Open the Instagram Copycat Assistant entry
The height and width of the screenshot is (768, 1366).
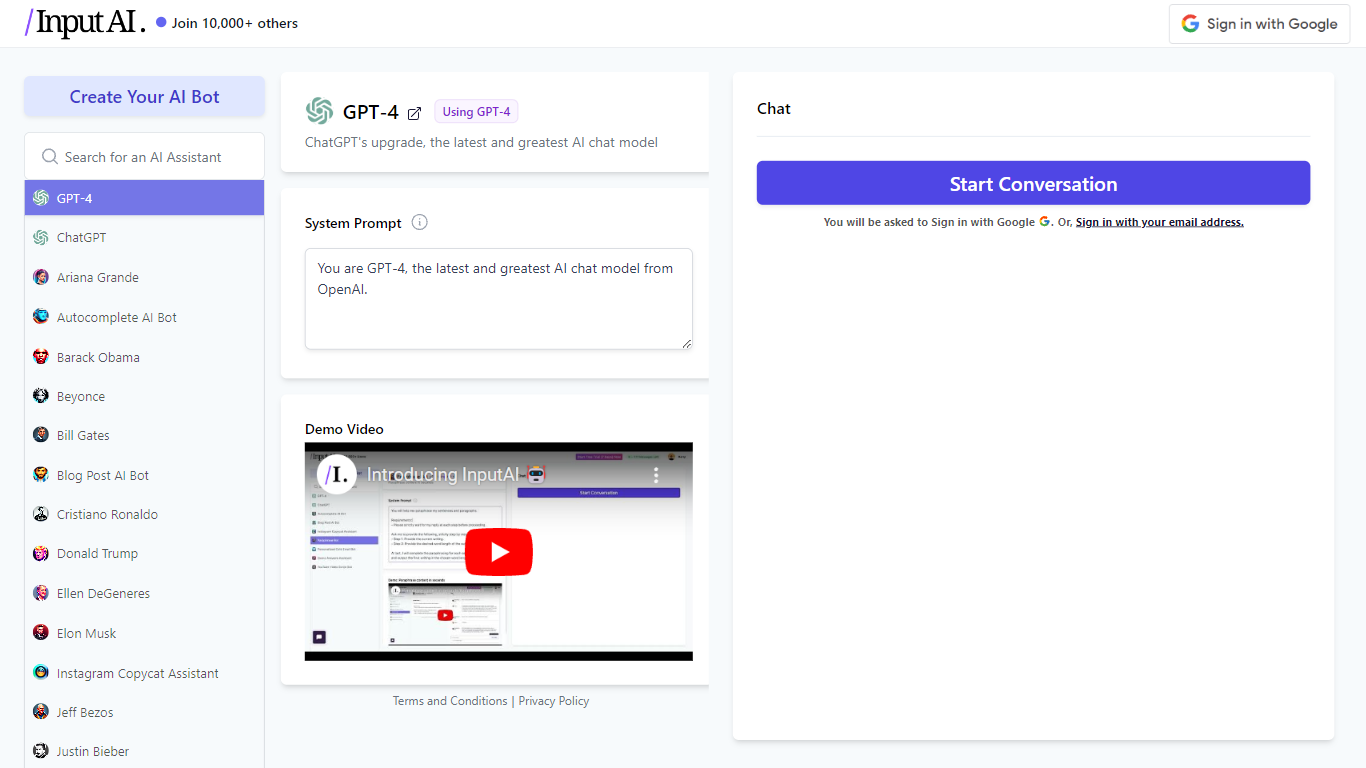pos(145,673)
